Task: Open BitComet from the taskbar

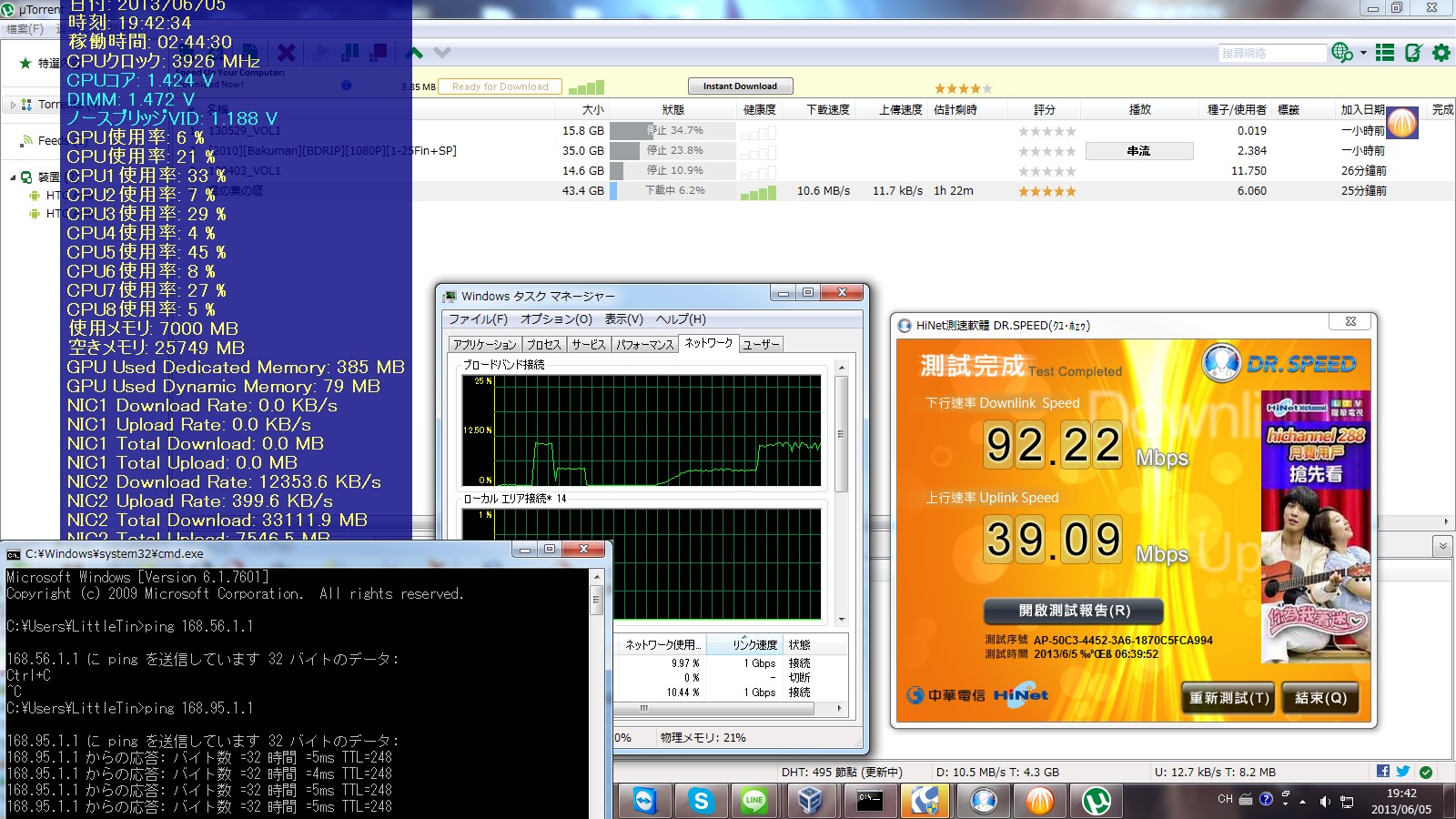Action: (1039, 801)
